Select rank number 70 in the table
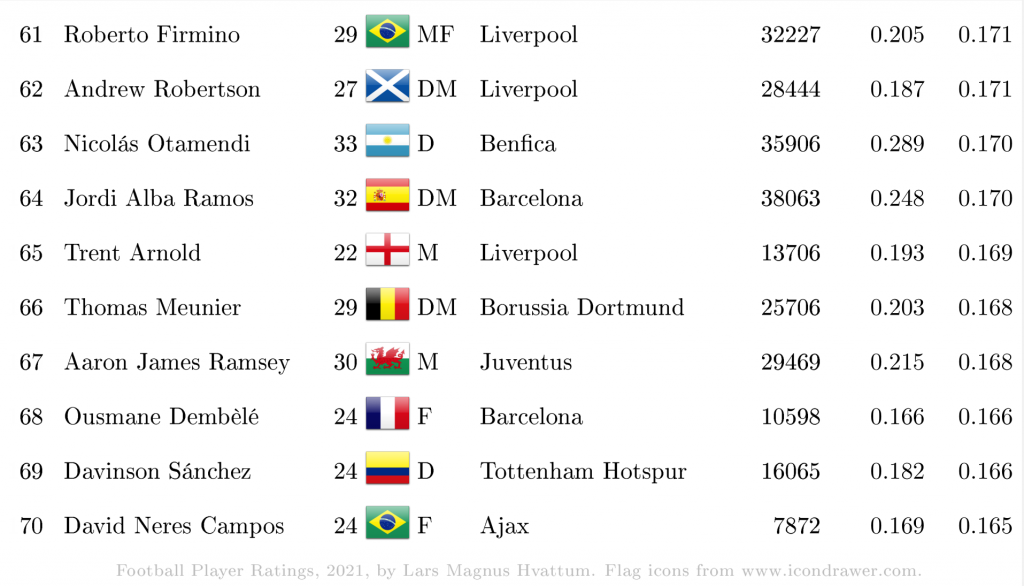The height and width of the screenshot is (586, 1024). [x=31, y=525]
